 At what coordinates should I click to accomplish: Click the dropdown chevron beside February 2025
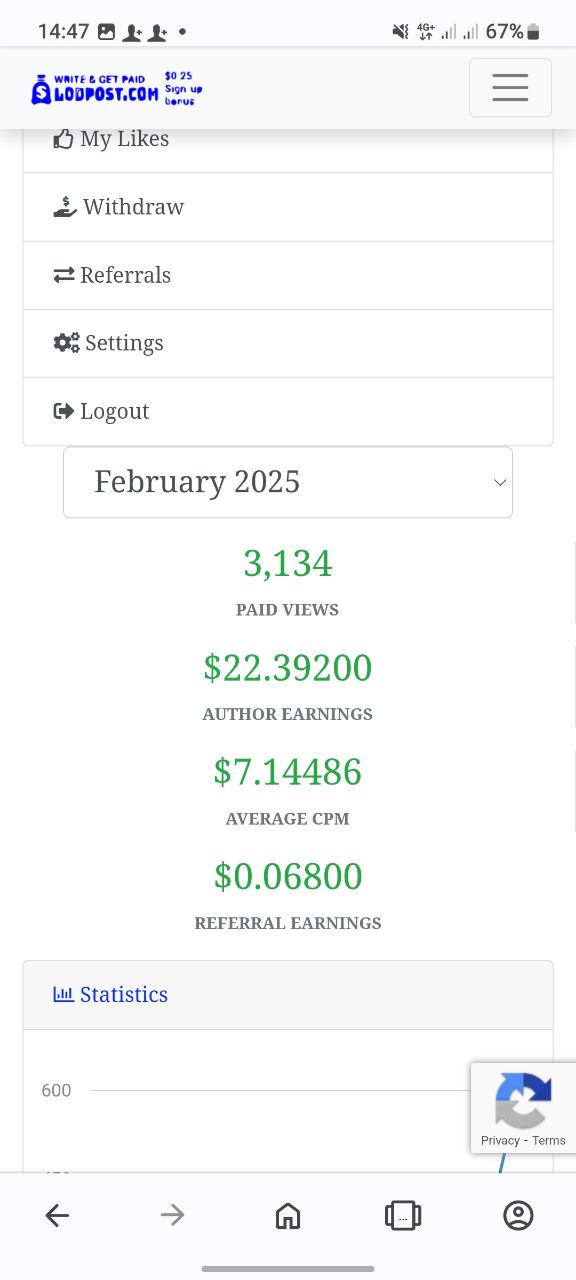(x=500, y=482)
